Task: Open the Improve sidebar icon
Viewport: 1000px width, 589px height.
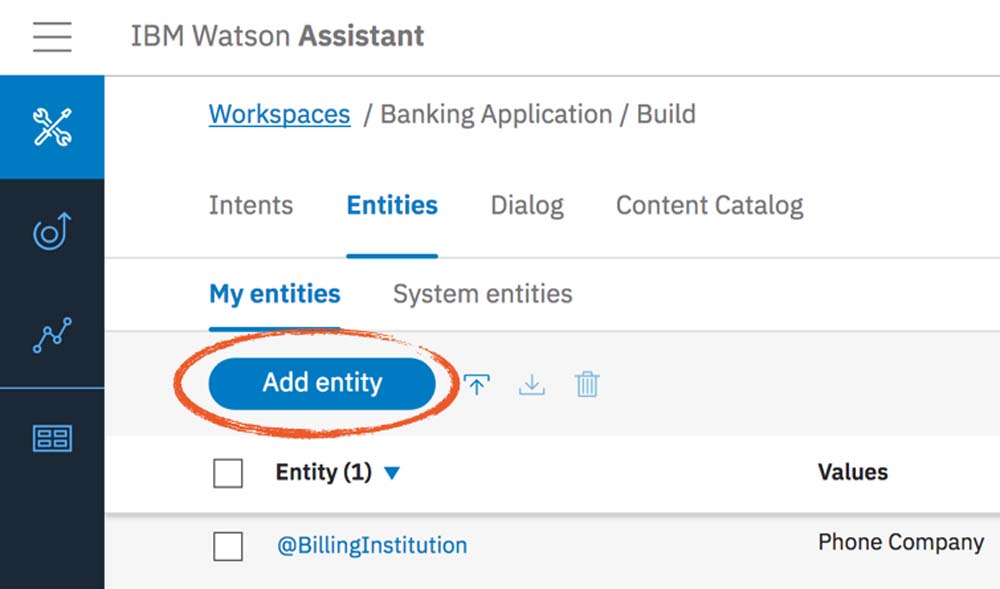Action: (52, 233)
